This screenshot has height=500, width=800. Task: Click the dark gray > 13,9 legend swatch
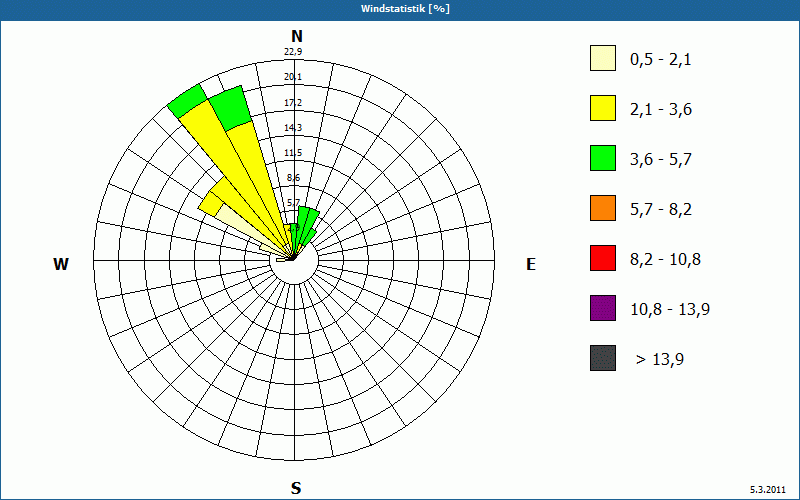click(x=603, y=358)
